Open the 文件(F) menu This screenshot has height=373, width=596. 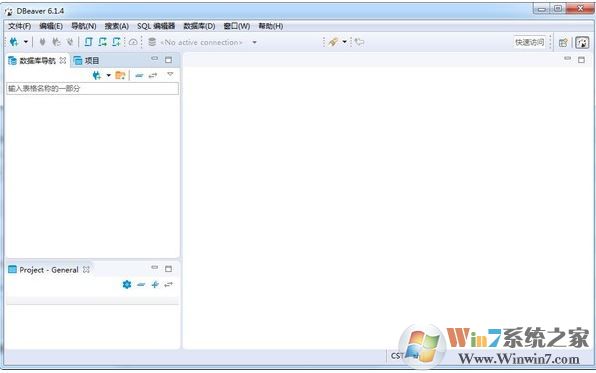coord(19,26)
